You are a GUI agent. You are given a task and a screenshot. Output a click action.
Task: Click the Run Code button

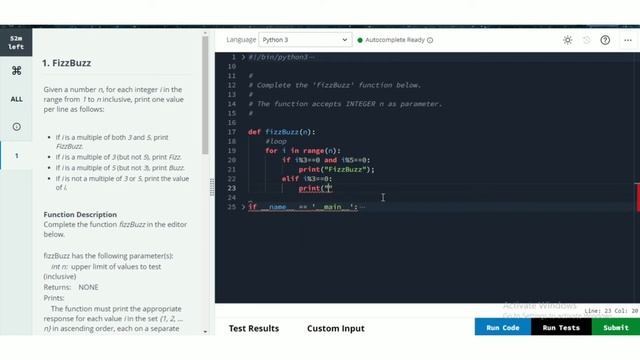pos(503,327)
